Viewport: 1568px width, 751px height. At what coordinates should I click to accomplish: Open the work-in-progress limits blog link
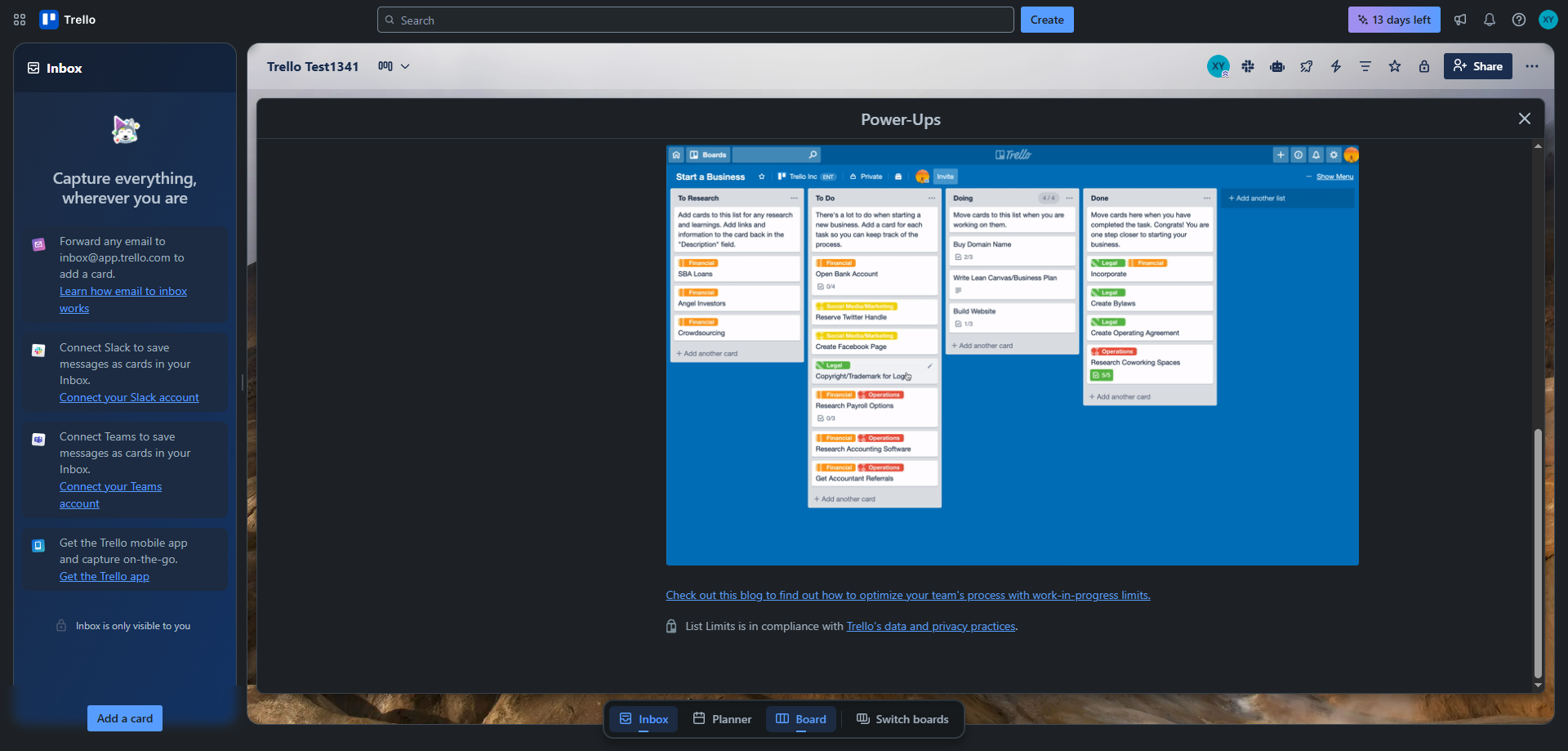[x=907, y=595]
